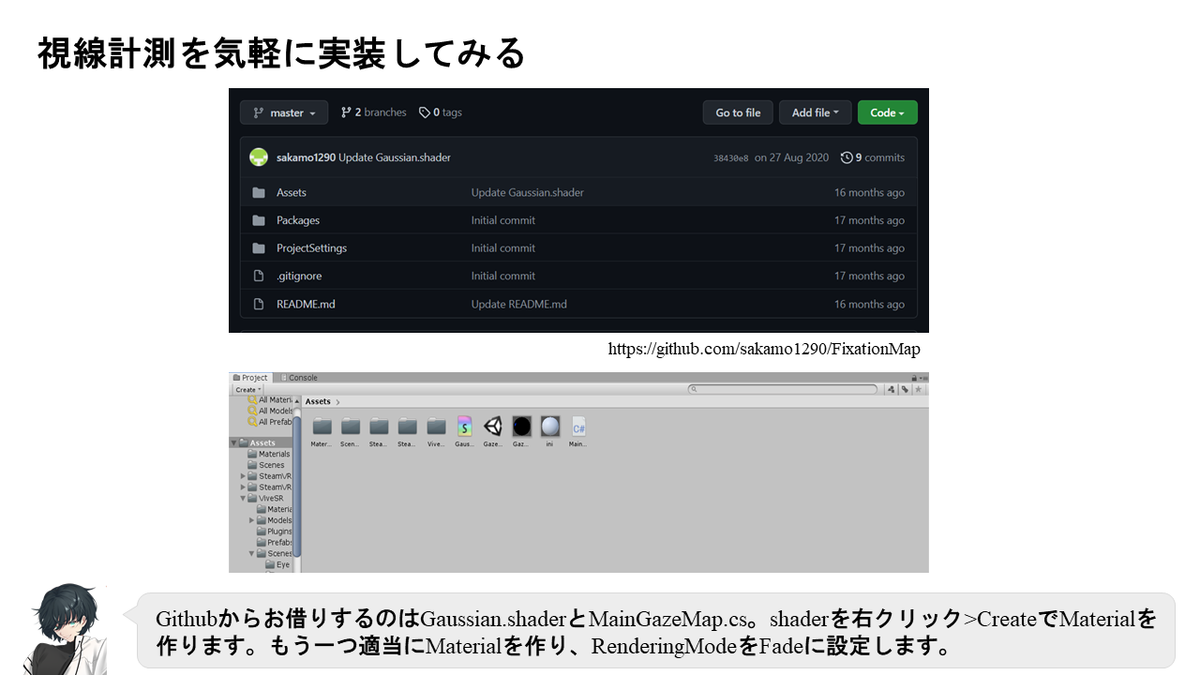Open the 0 tags link

pyautogui.click(x=440, y=113)
